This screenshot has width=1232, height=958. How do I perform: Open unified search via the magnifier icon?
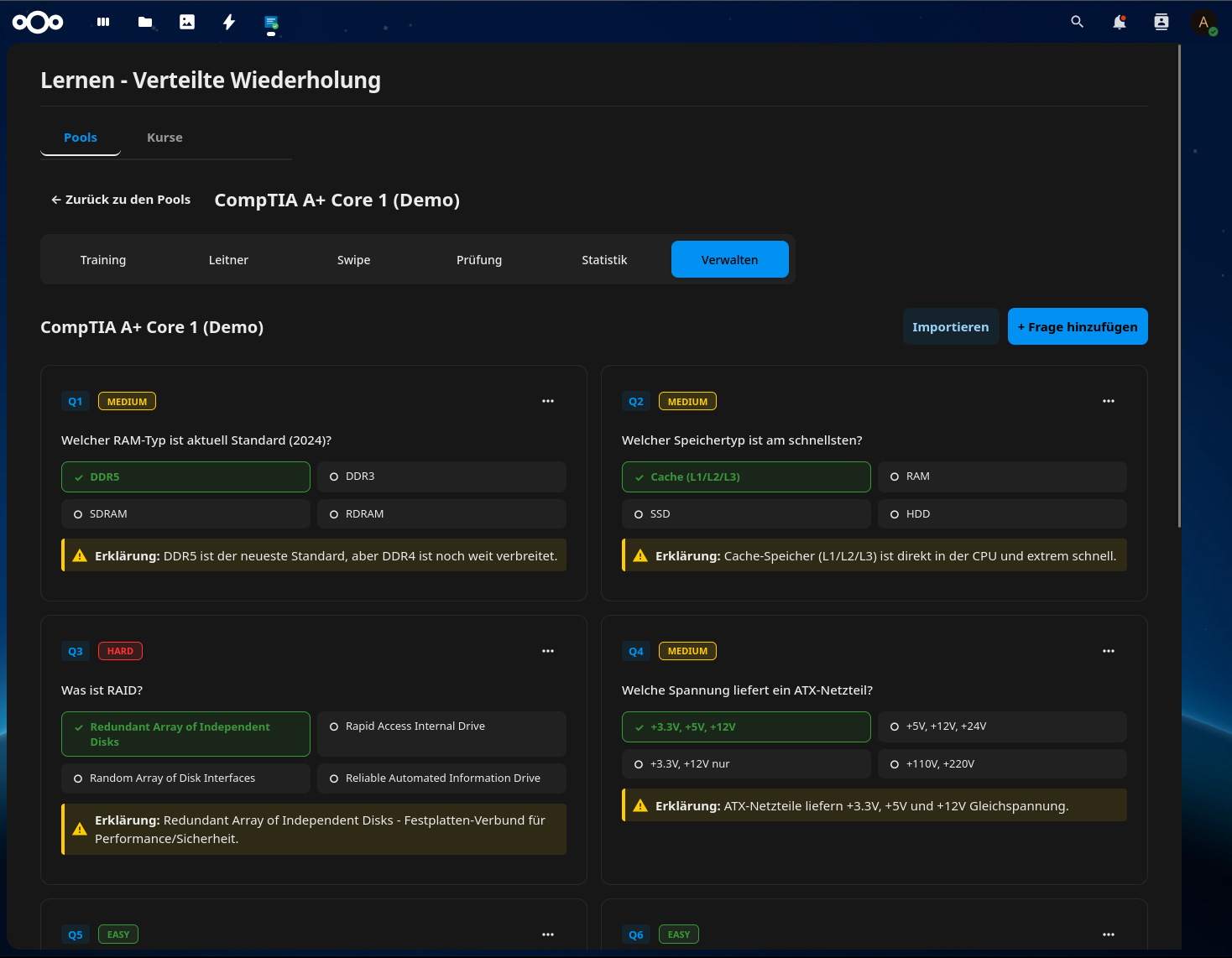(x=1077, y=22)
